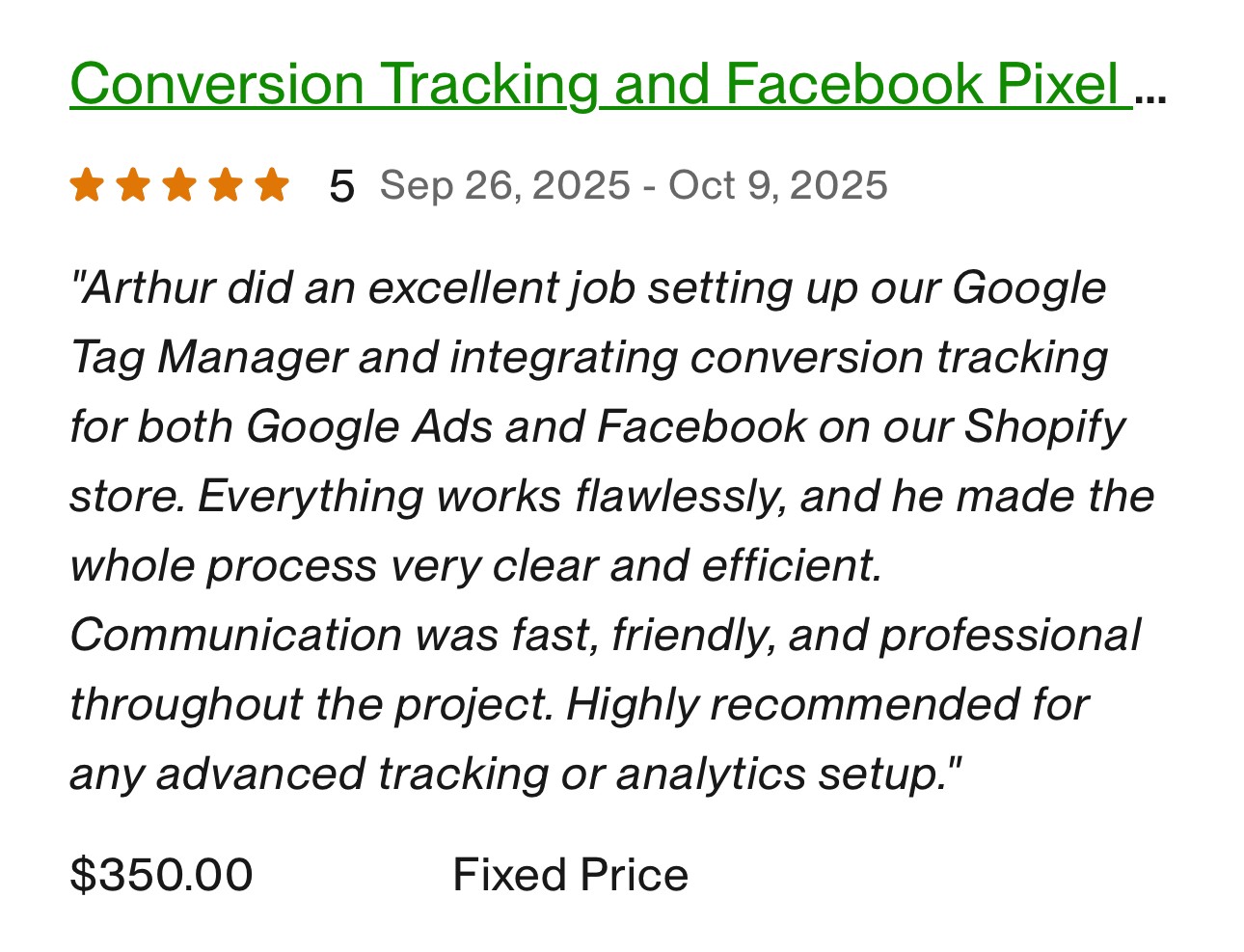Click the start date Sep 26, 2025

coord(505,185)
